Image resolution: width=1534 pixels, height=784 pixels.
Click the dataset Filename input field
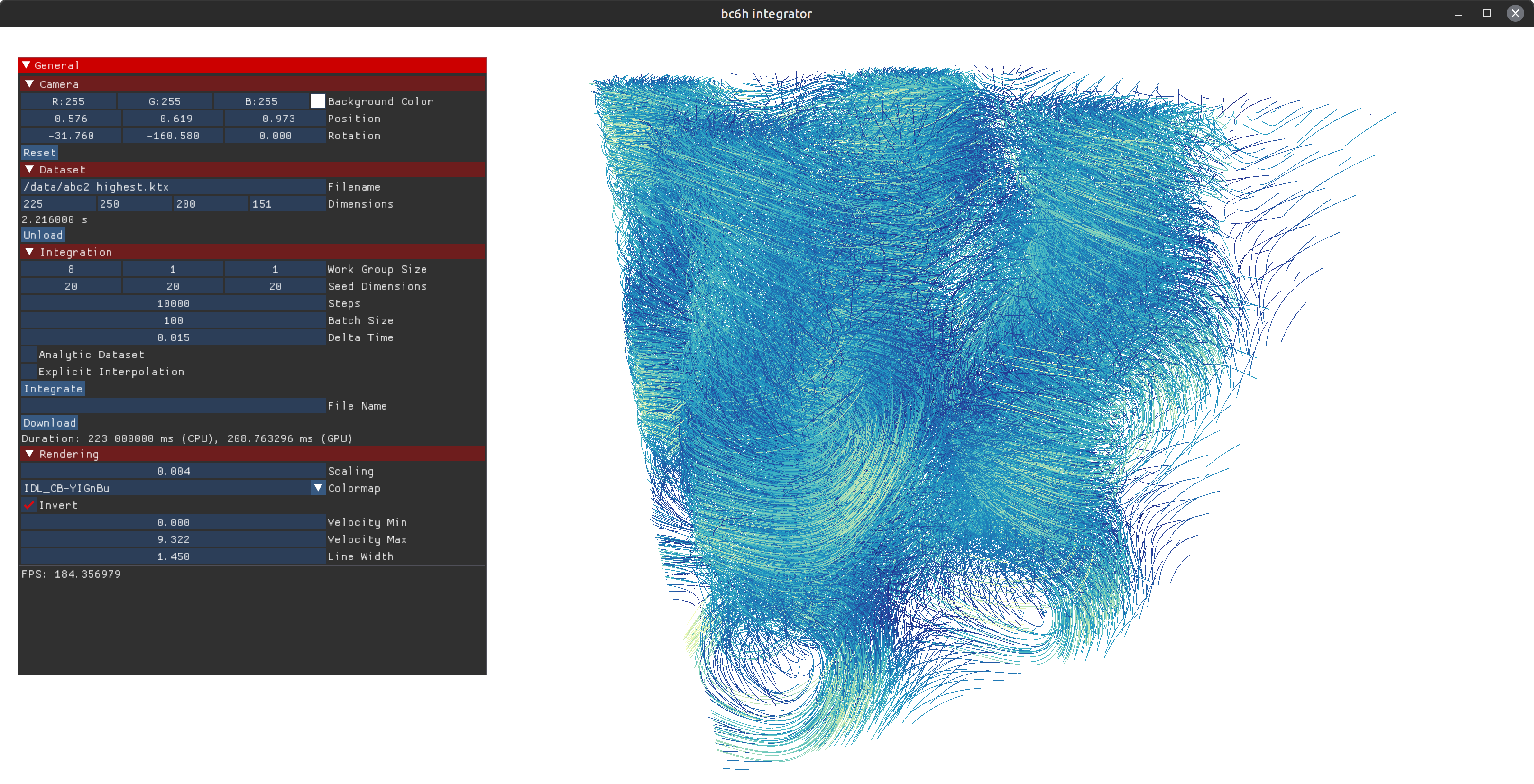point(173,186)
